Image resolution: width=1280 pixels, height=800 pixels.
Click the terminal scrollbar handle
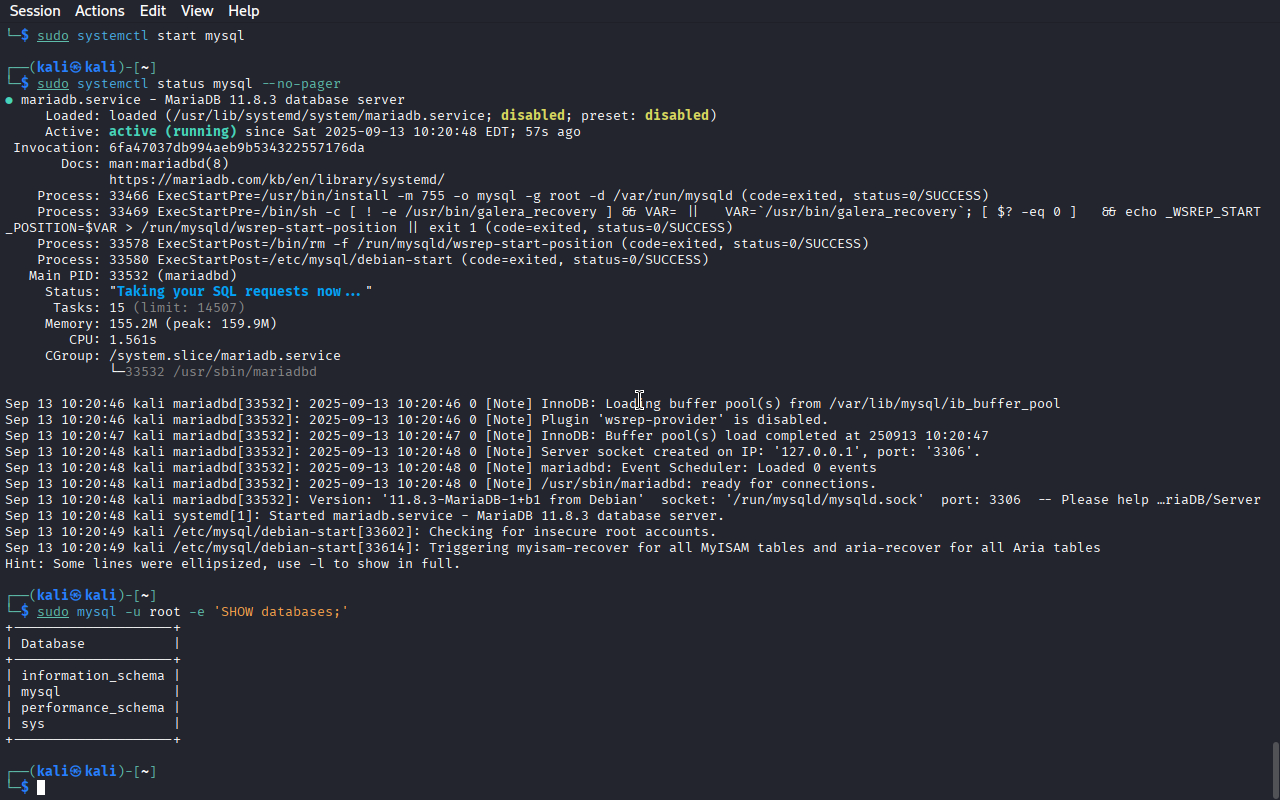click(1275, 768)
